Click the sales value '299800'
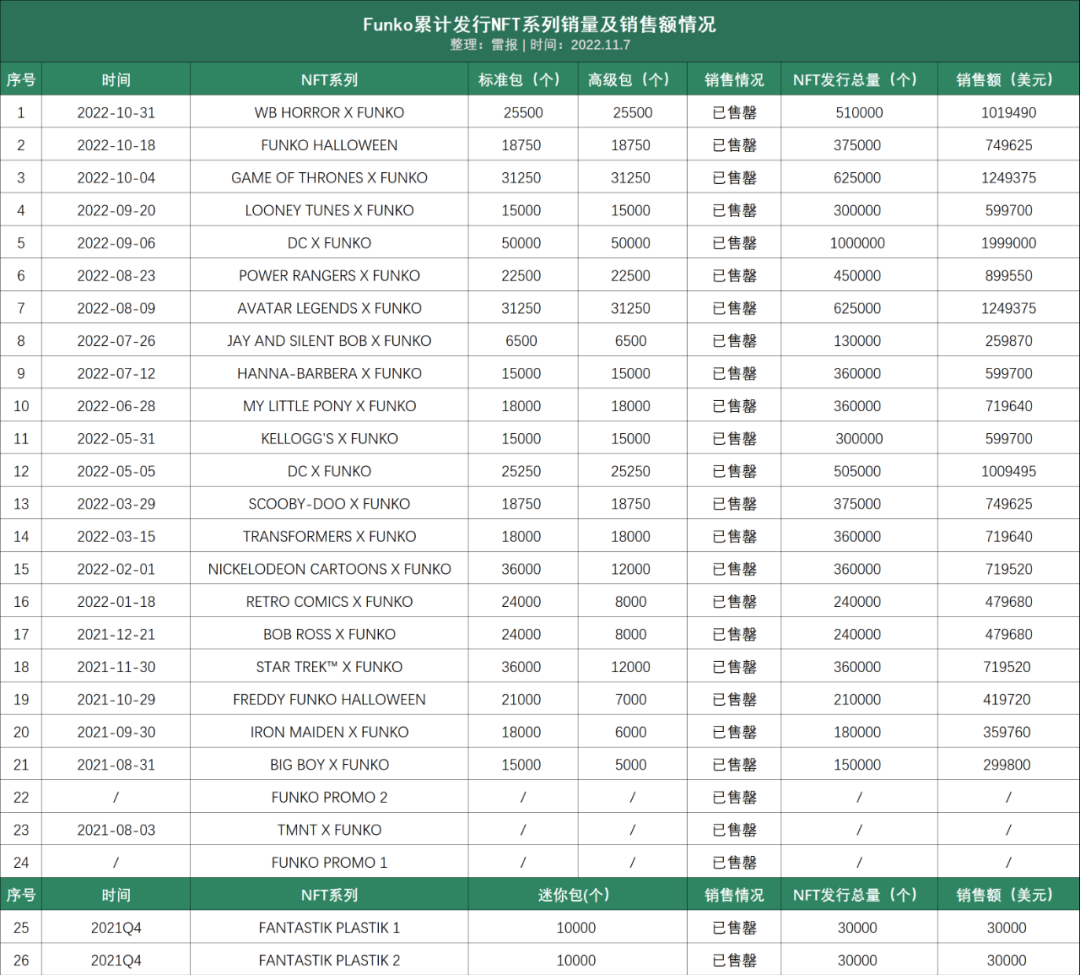The width and height of the screenshot is (1080, 975). pos(1006,764)
